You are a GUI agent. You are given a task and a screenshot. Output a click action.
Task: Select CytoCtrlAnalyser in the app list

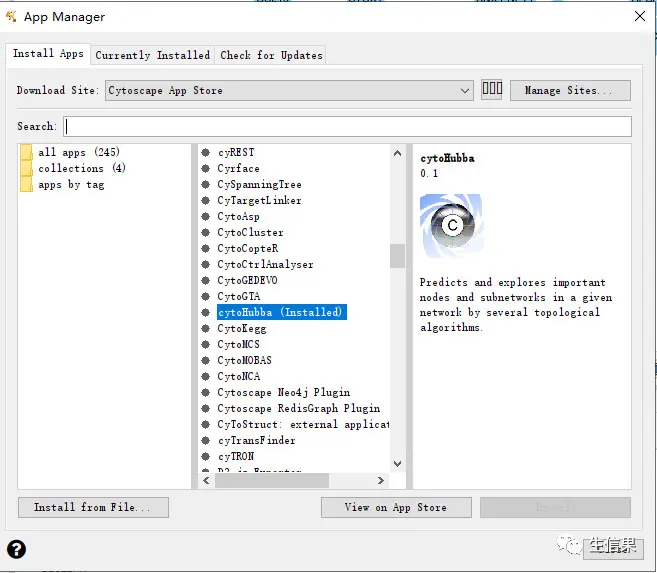coord(265,265)
